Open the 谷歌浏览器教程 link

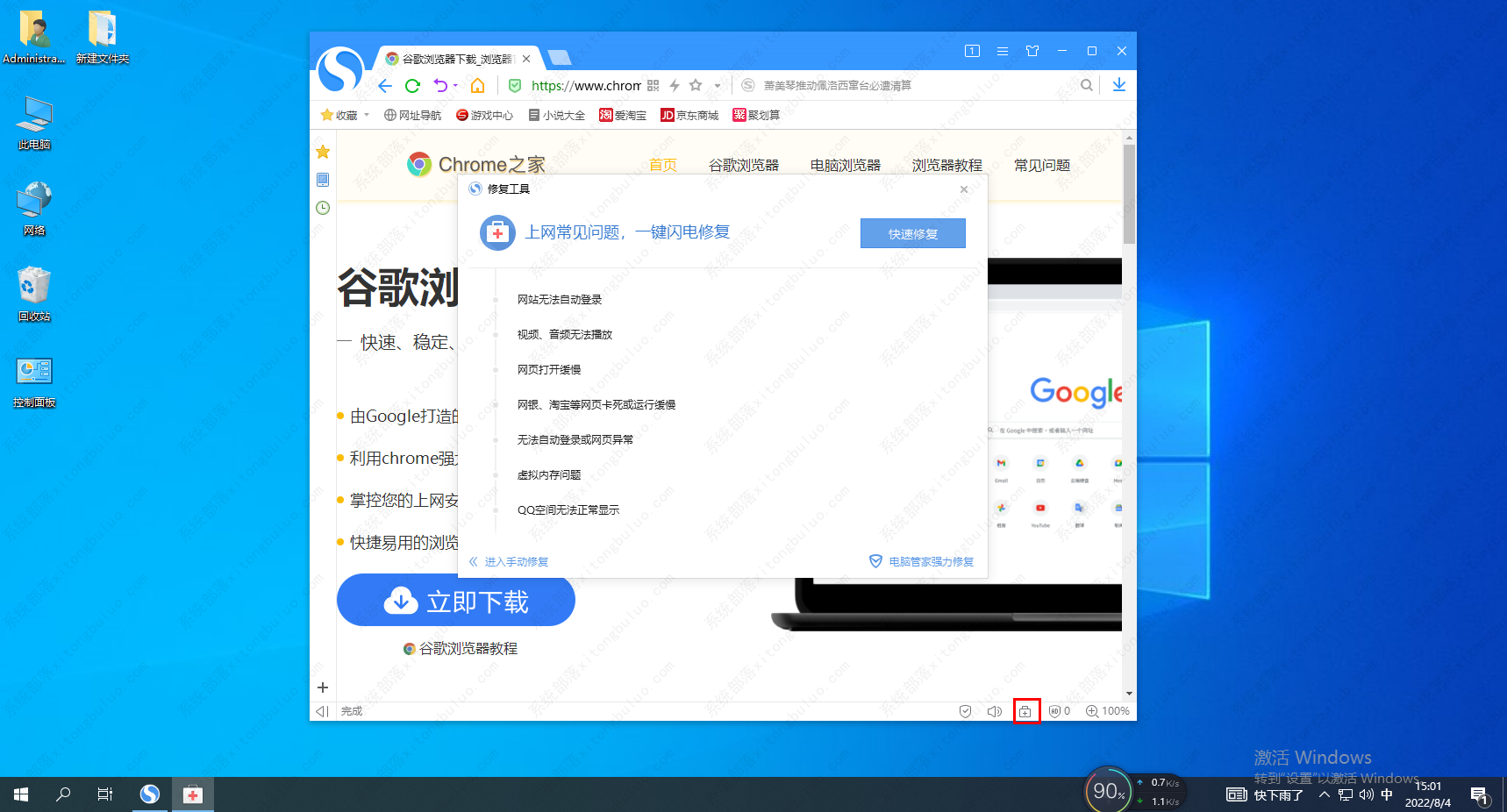click(x=461, y=649)
